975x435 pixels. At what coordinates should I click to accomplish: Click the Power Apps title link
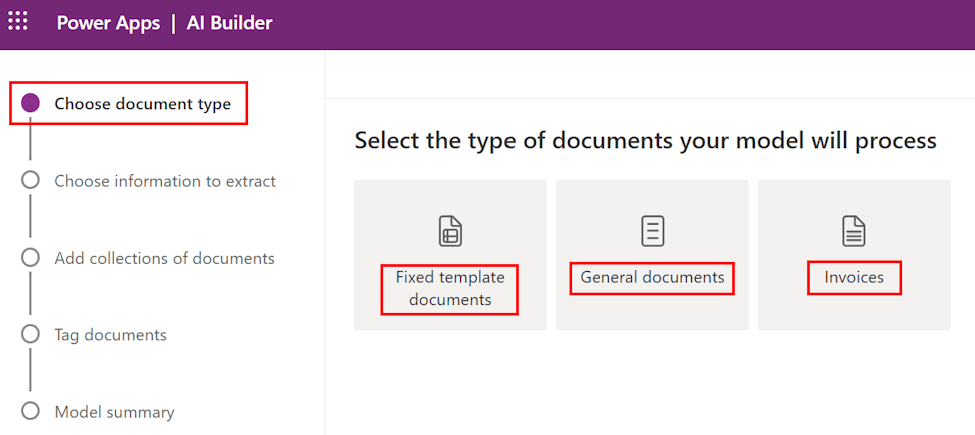(108, 23)
